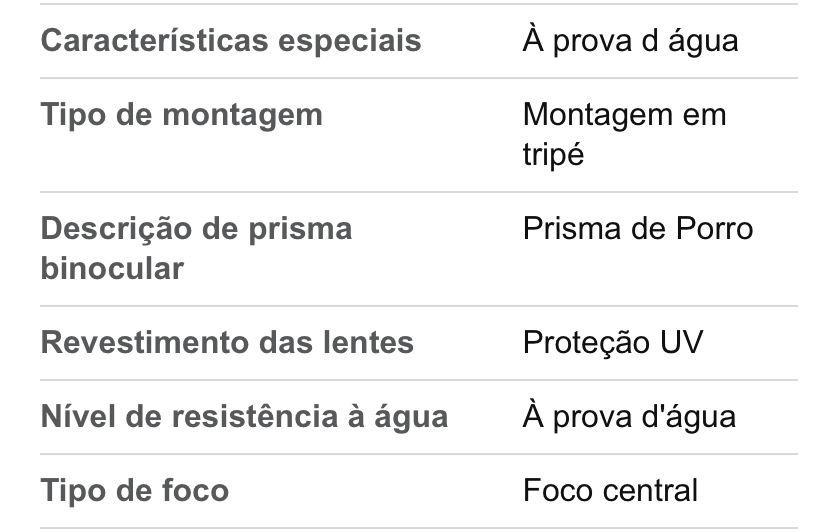This screenshot has height=532, width=828.
Task: Click the word 'binocular' in prism label
Action: 112,268
